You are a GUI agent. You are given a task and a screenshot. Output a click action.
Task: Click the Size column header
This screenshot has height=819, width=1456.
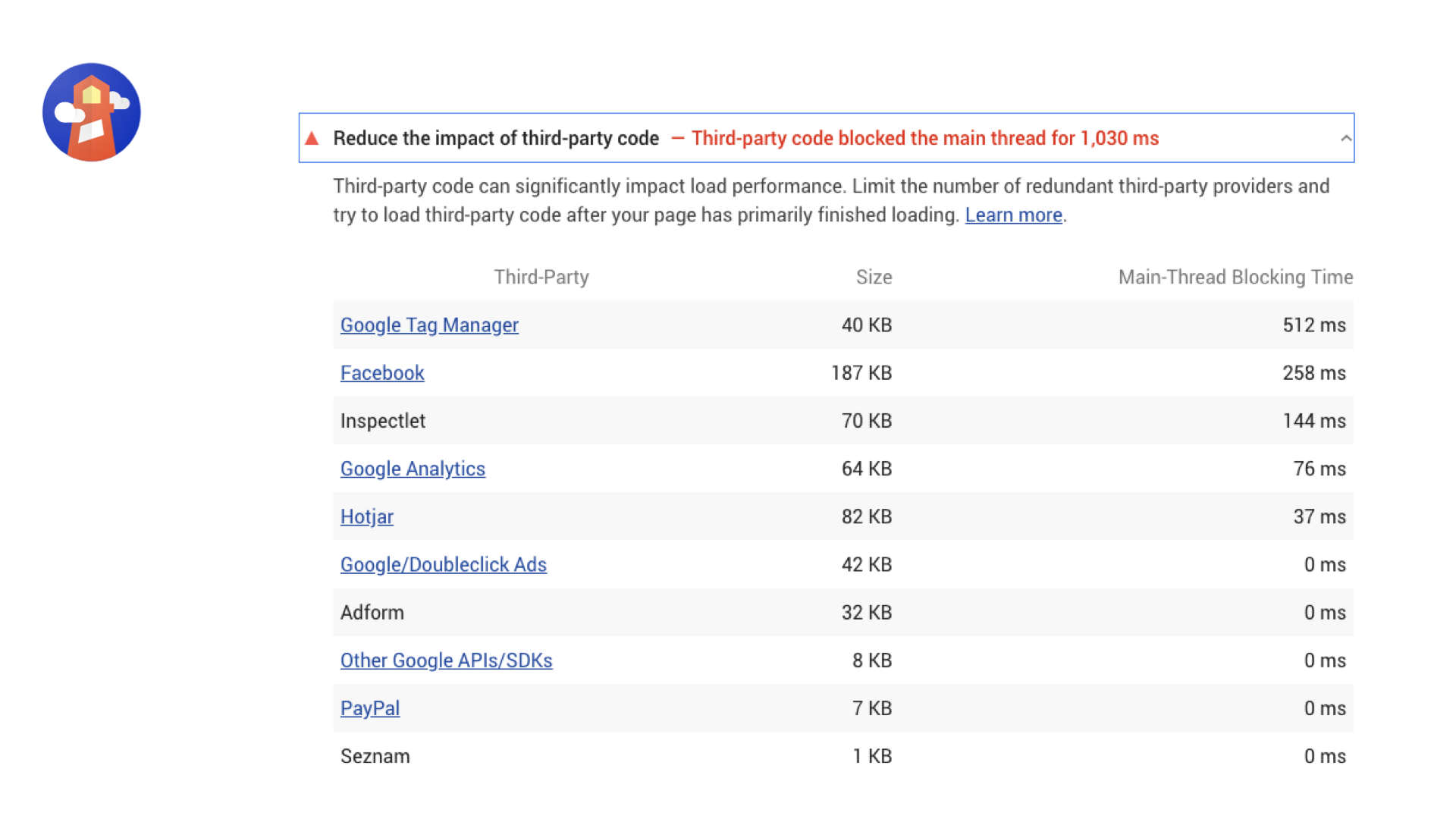[x=874, y=278]
